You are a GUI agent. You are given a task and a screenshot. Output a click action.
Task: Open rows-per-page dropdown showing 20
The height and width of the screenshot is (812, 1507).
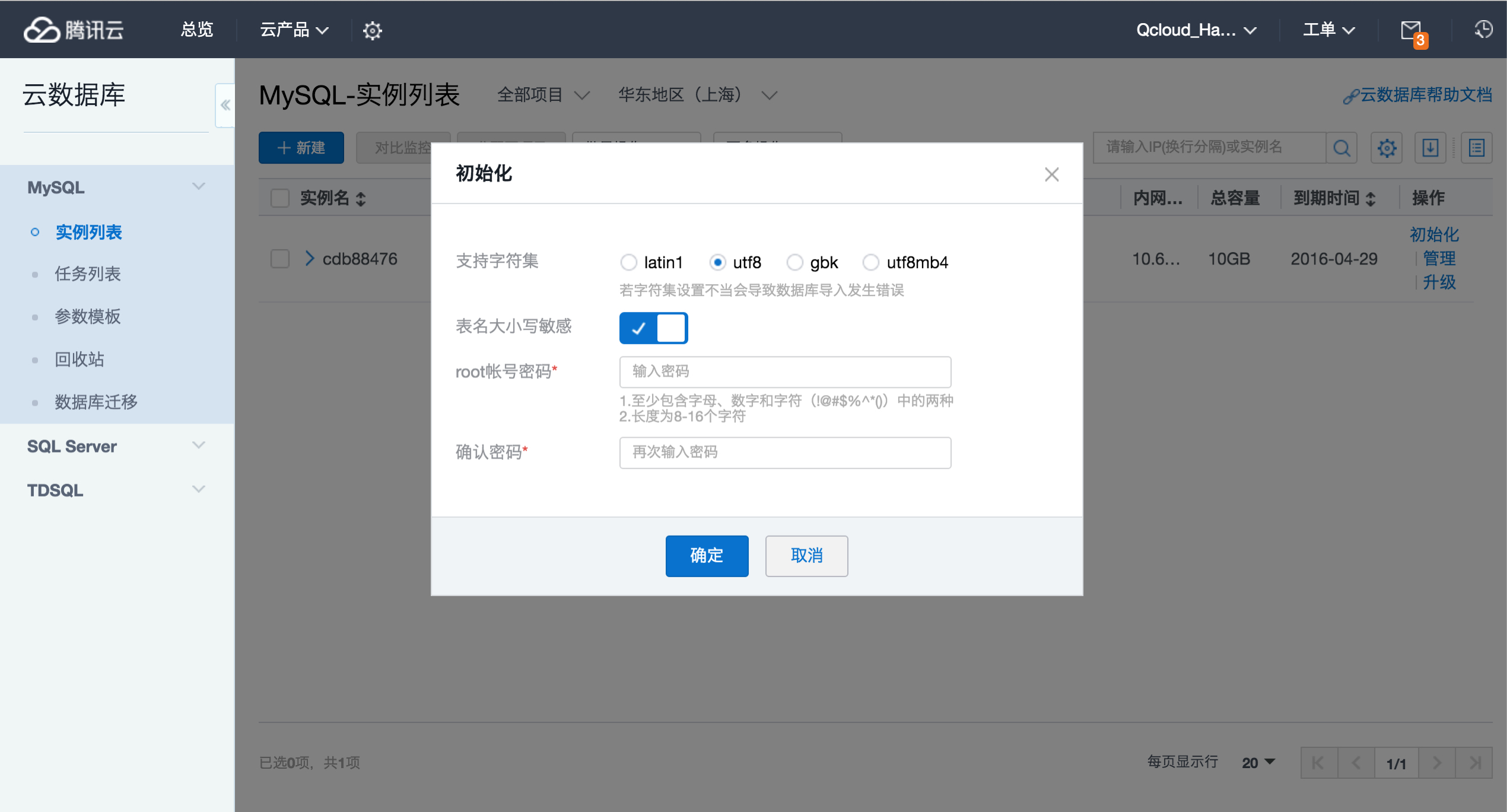tap(1258, 763)
